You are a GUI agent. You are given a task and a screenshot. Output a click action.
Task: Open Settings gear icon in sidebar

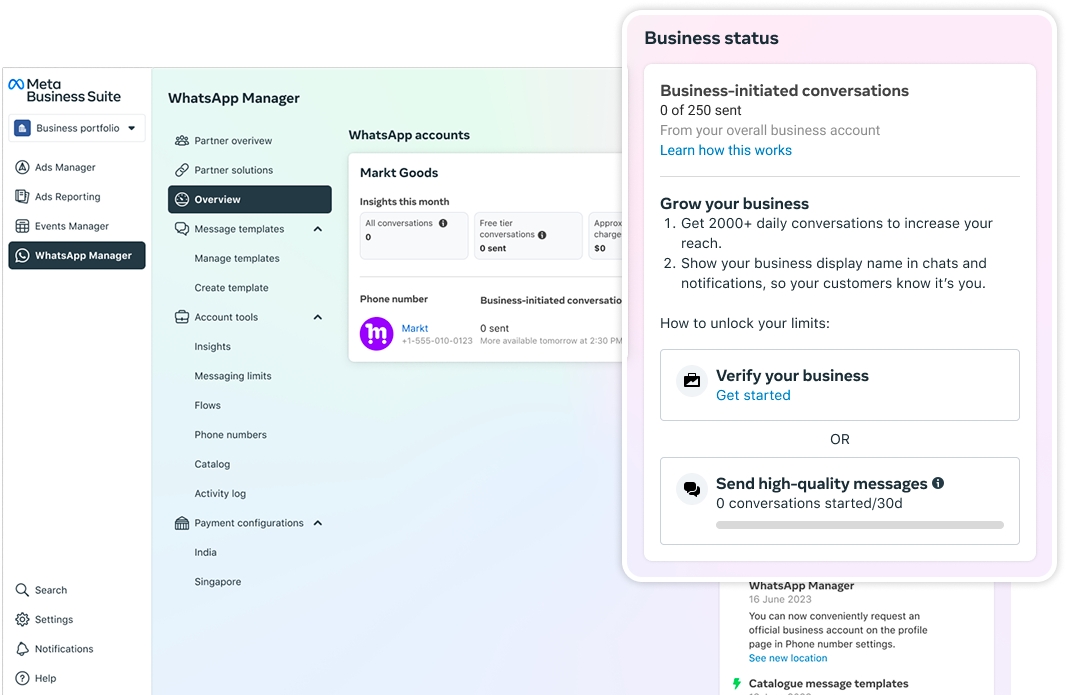tap(22, 620)
